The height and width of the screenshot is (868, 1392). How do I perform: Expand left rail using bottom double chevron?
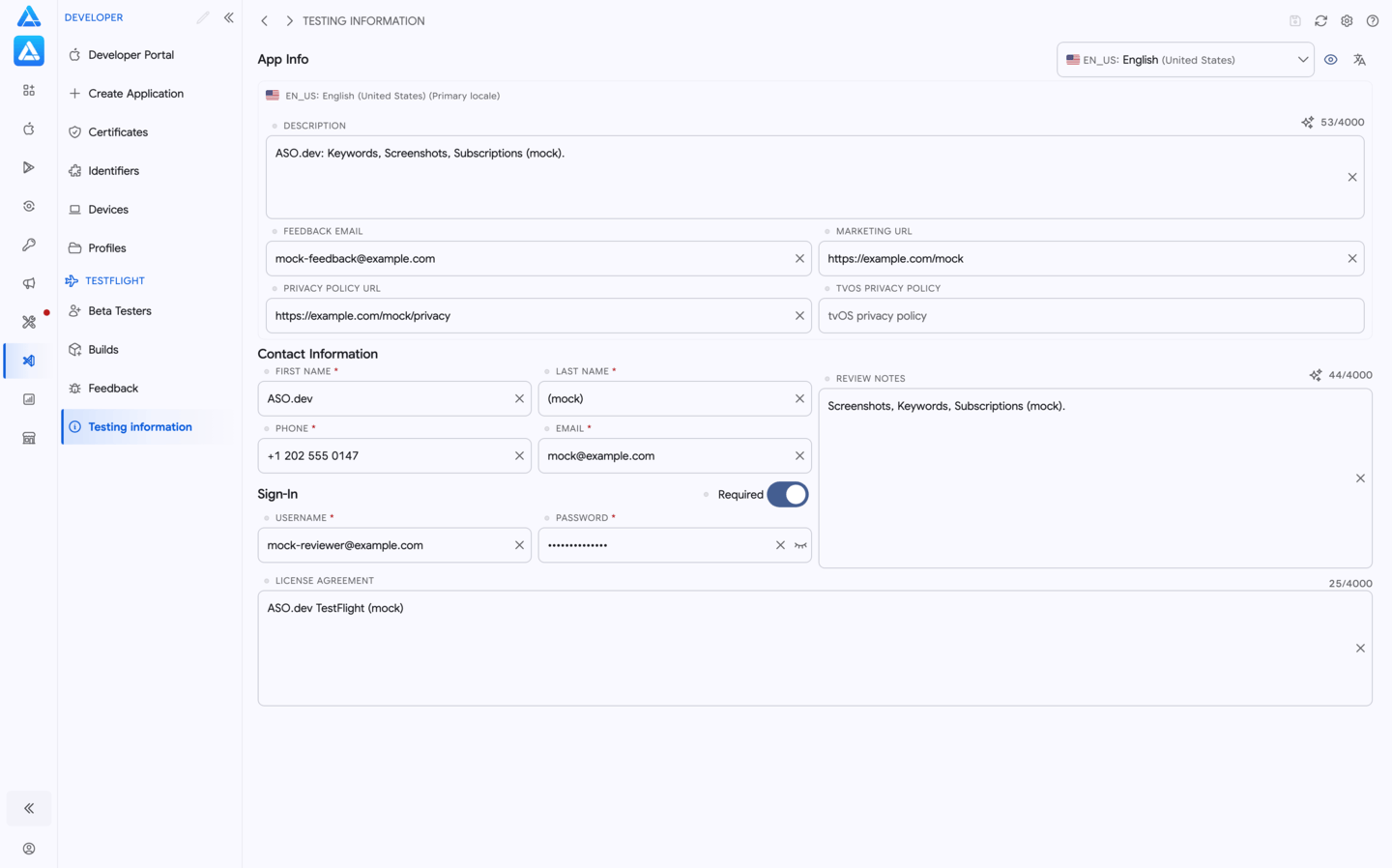[29, 808]
